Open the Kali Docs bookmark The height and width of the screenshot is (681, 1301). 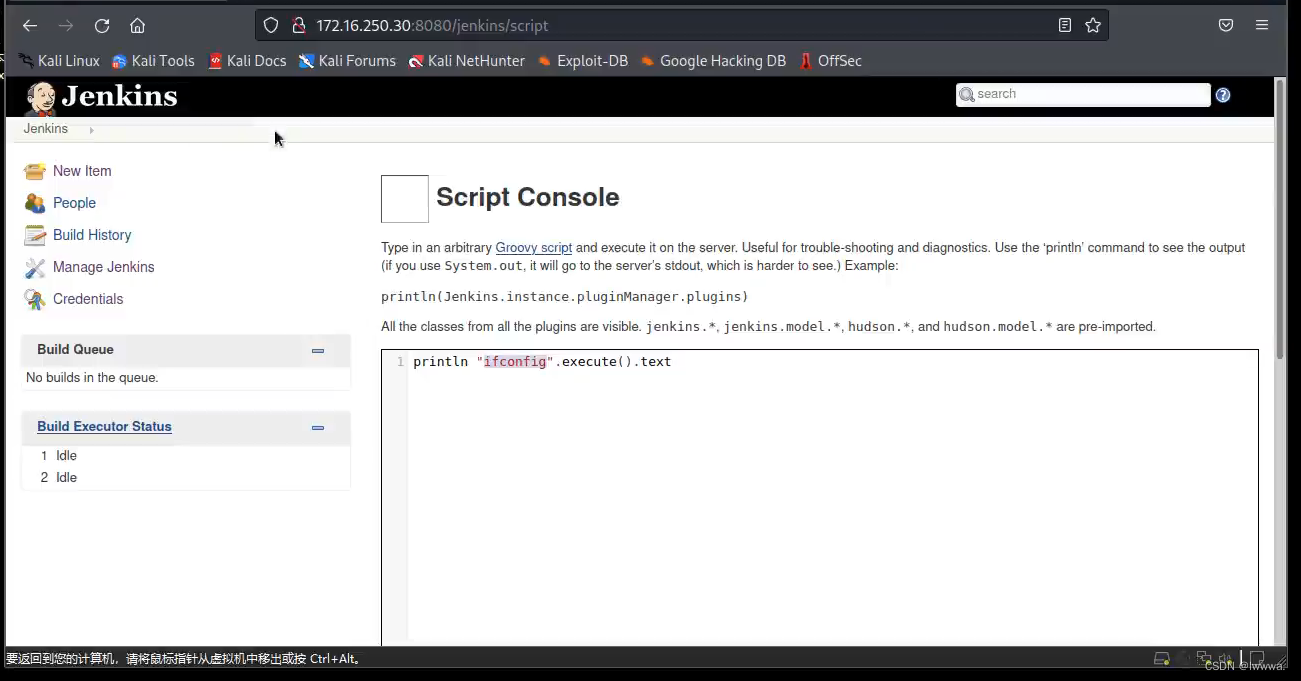tap(247, 61)
